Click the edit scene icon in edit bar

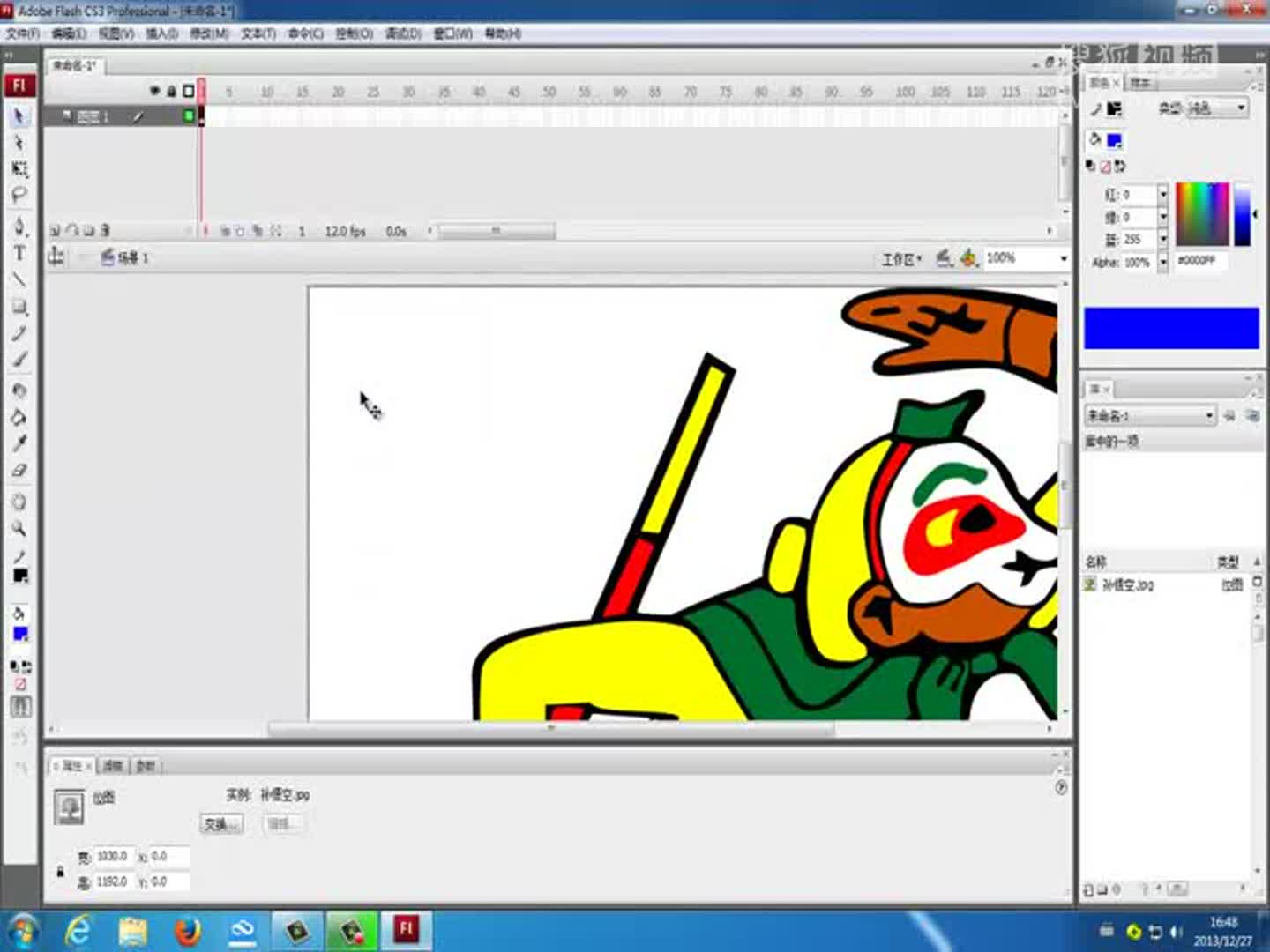tap(945, 257)
